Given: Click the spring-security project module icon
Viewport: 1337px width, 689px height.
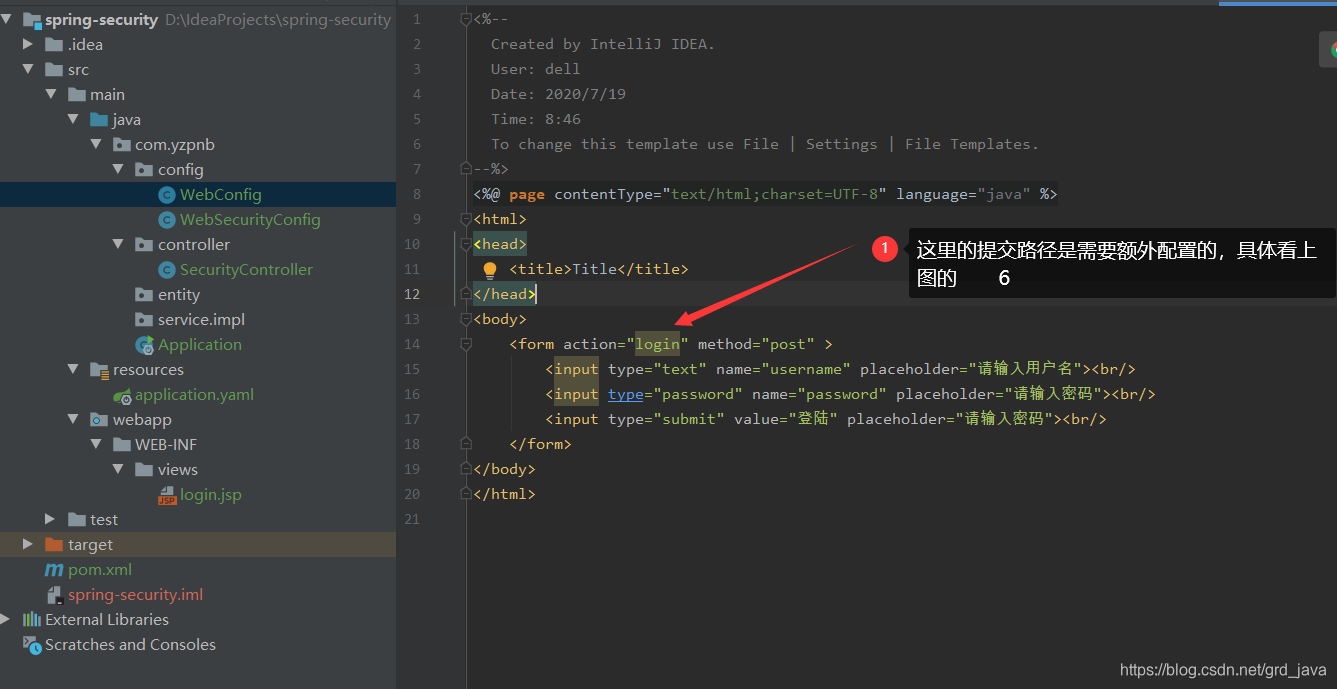Looking at the screenshot, I should pyautogui.click(x=32, y=19).
